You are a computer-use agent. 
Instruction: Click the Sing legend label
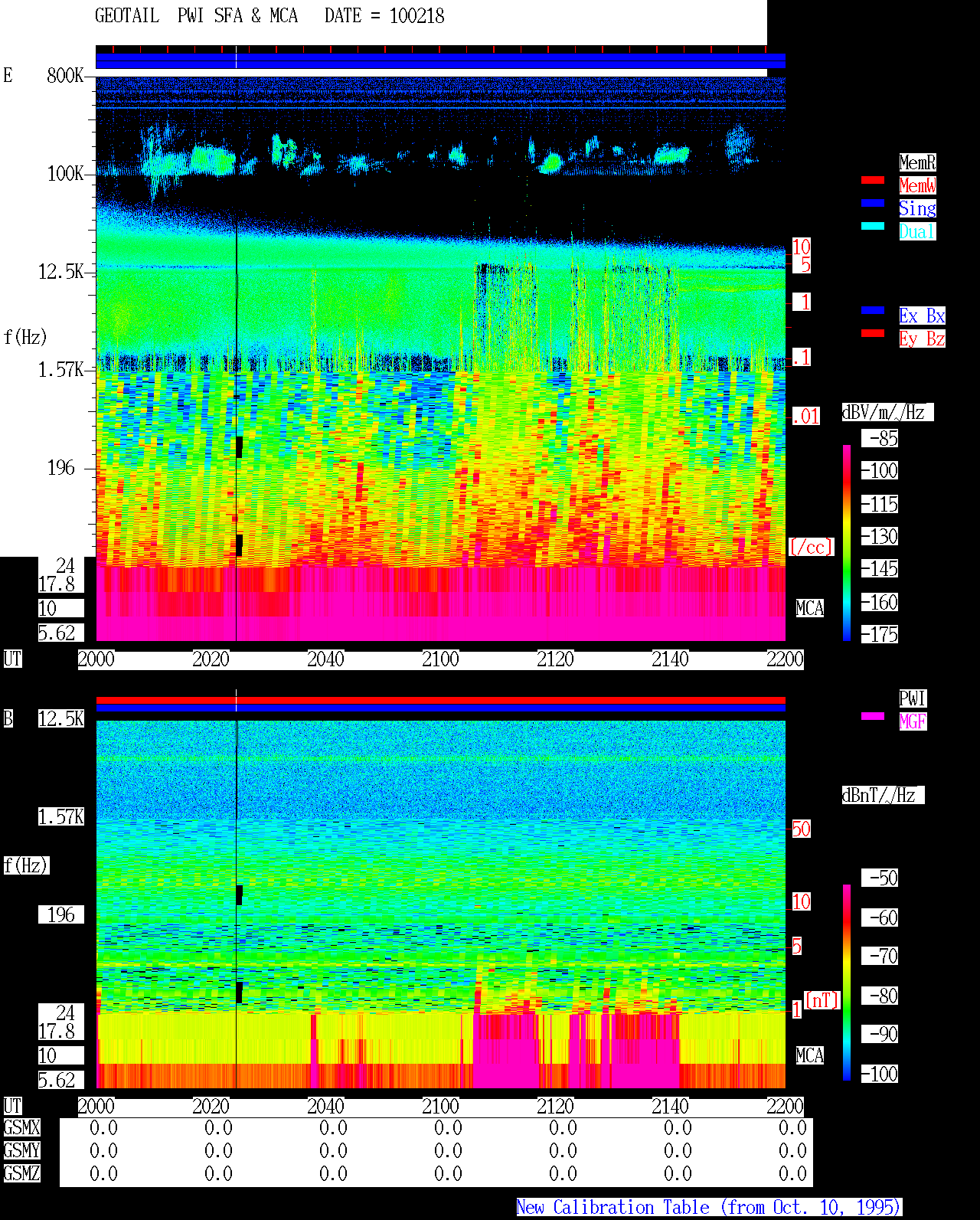pyautogui.click(x=917, y=208)
